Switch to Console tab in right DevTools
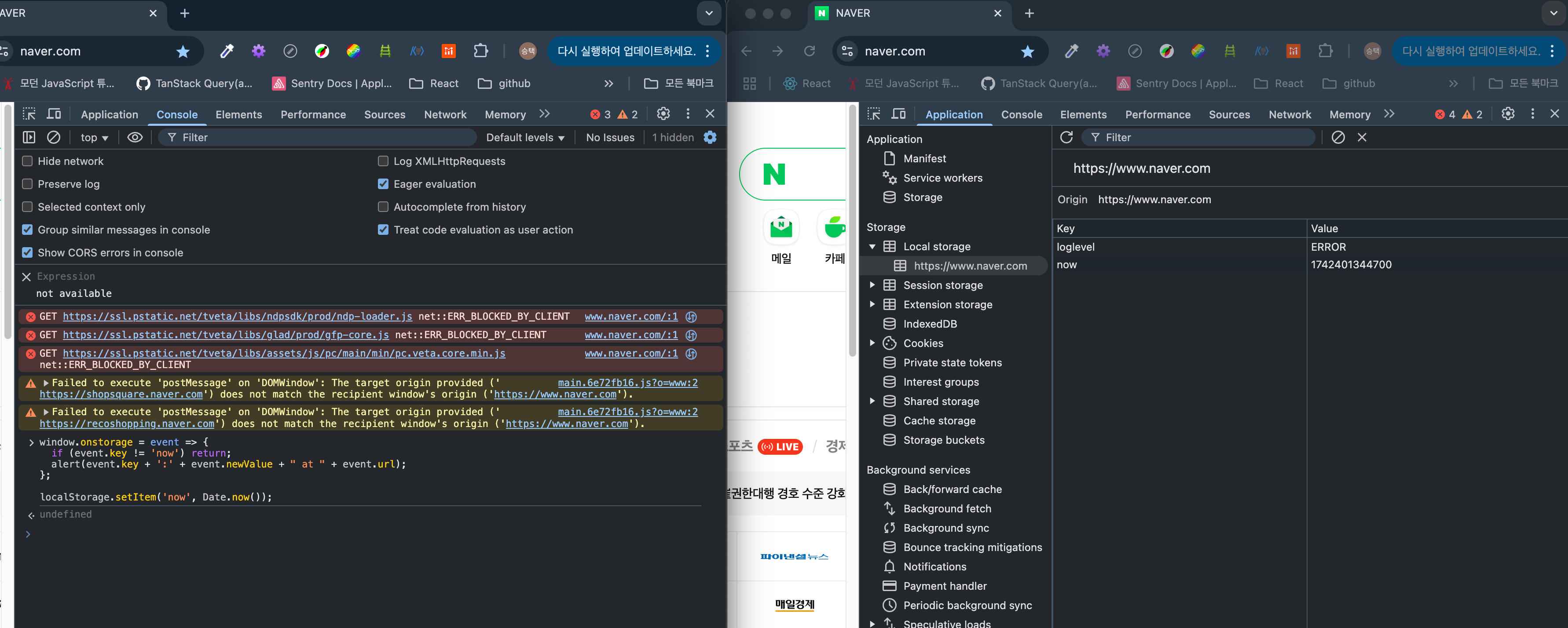Viewport: 1568px width, 628px height. [x=1022, y=114]
